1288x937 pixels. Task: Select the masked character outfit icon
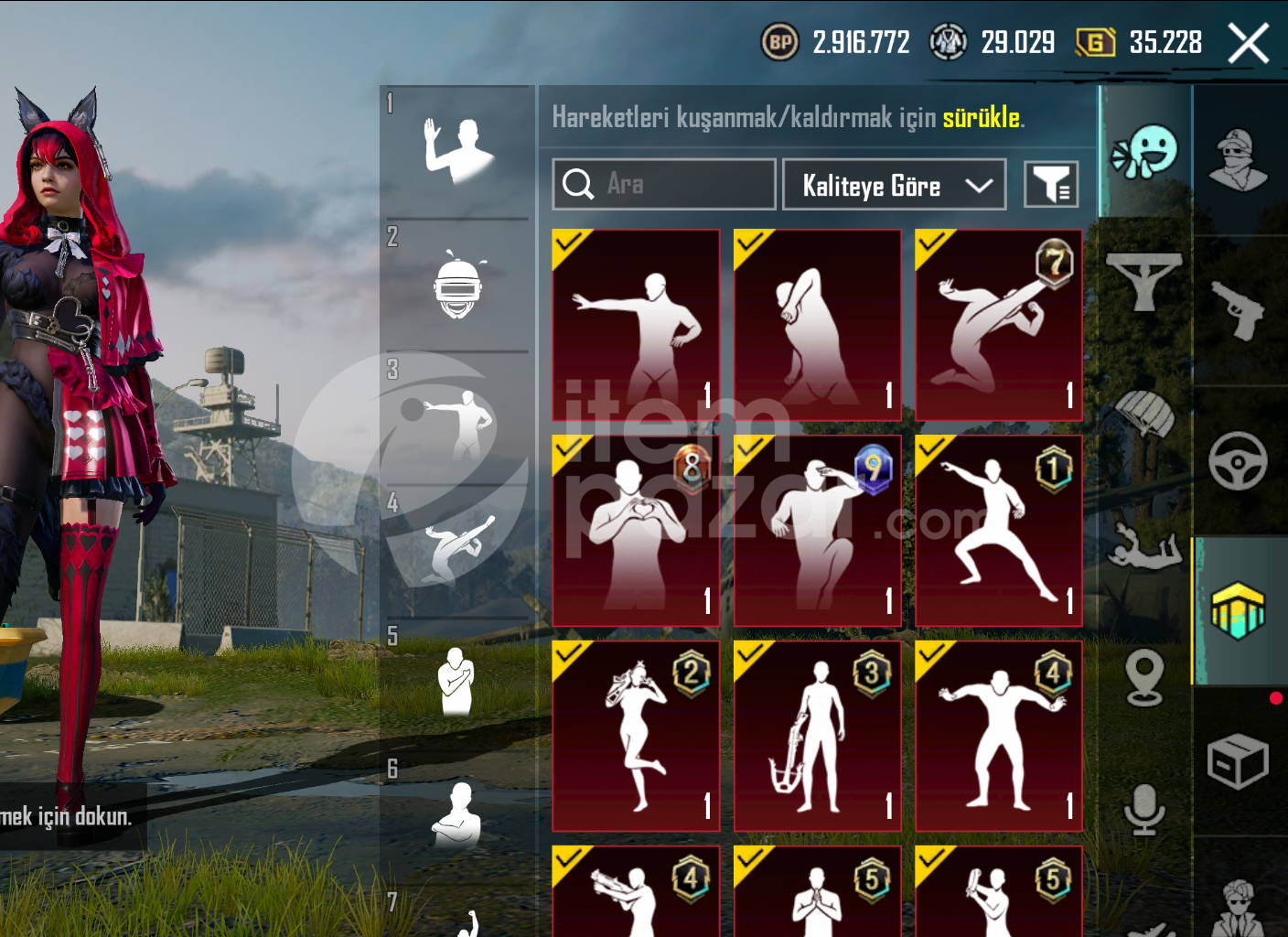click(1238, 159)
